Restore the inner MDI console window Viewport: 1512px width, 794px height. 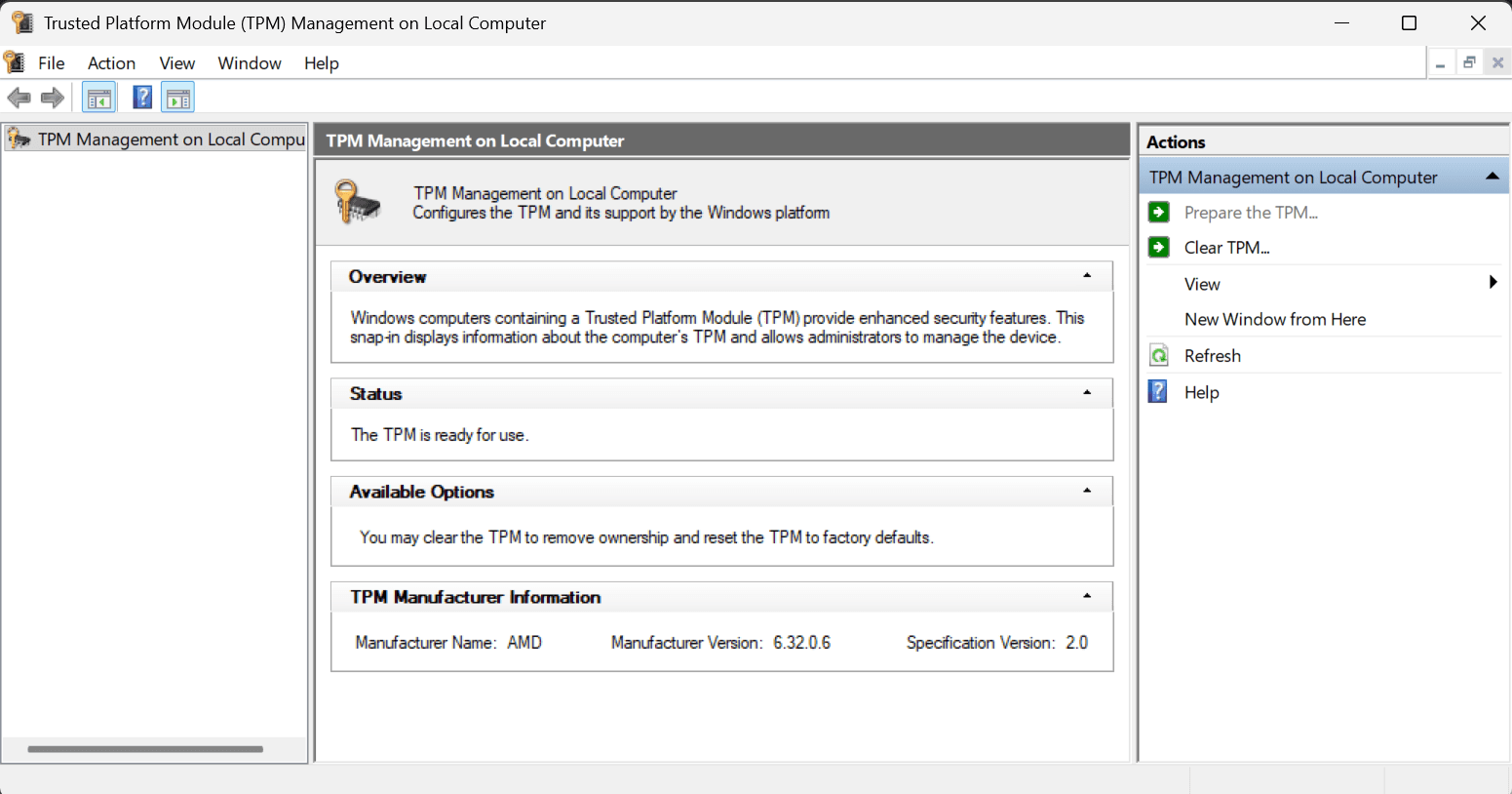(x=1469, y=63)
